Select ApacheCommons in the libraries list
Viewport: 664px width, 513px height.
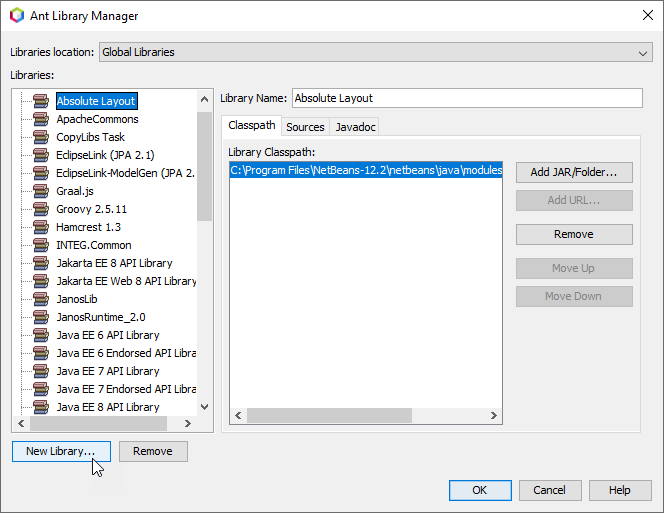(x=97, y=119)
